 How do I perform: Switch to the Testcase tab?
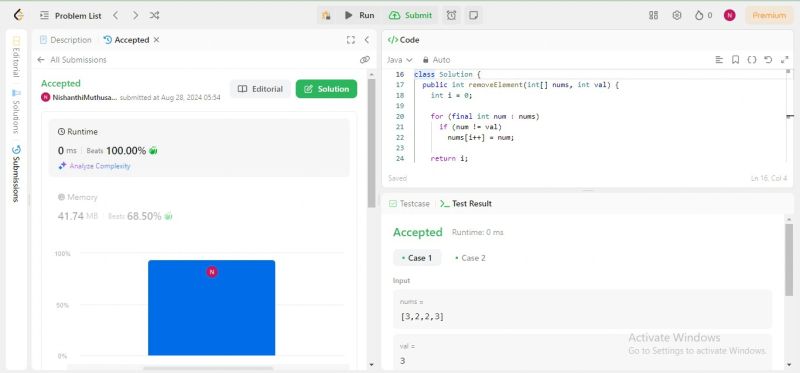pyautogui.click(x=409, y=203)
